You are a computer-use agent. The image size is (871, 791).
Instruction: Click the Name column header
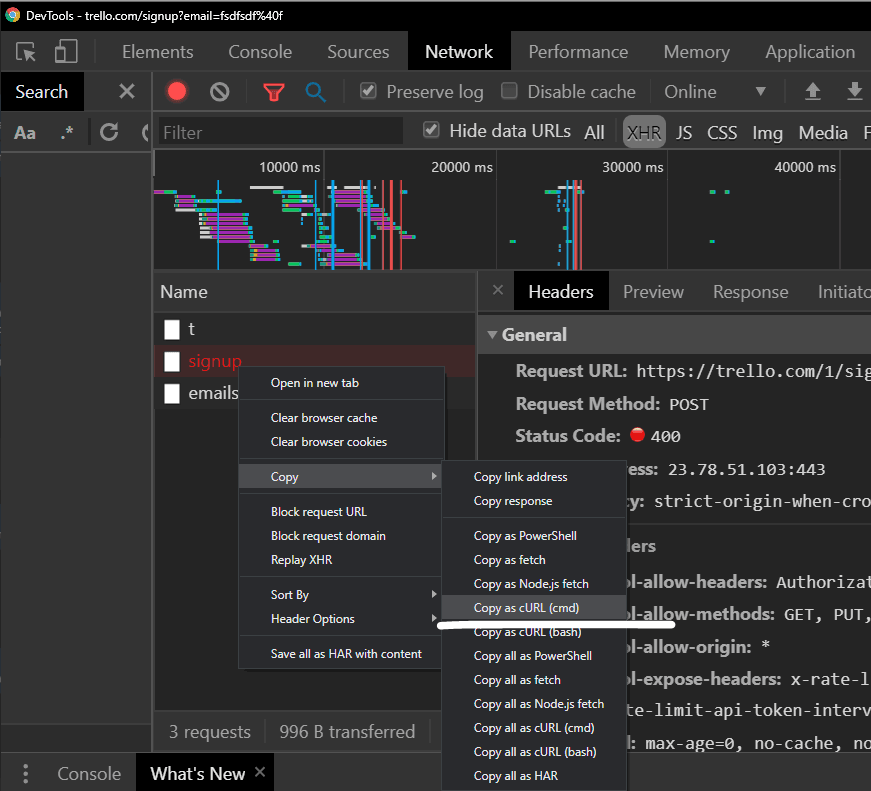coord(315,292)
